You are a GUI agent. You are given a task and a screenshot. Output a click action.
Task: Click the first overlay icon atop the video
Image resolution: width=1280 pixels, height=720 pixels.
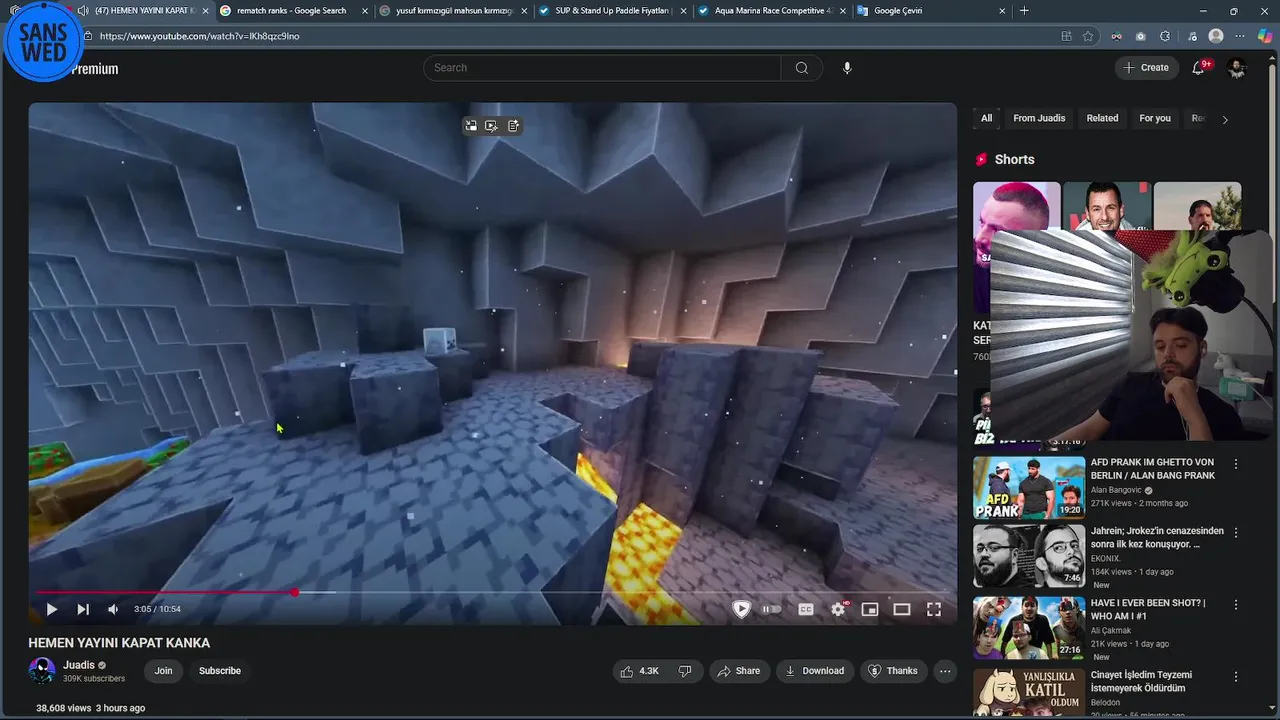click(x=470, y=126)
